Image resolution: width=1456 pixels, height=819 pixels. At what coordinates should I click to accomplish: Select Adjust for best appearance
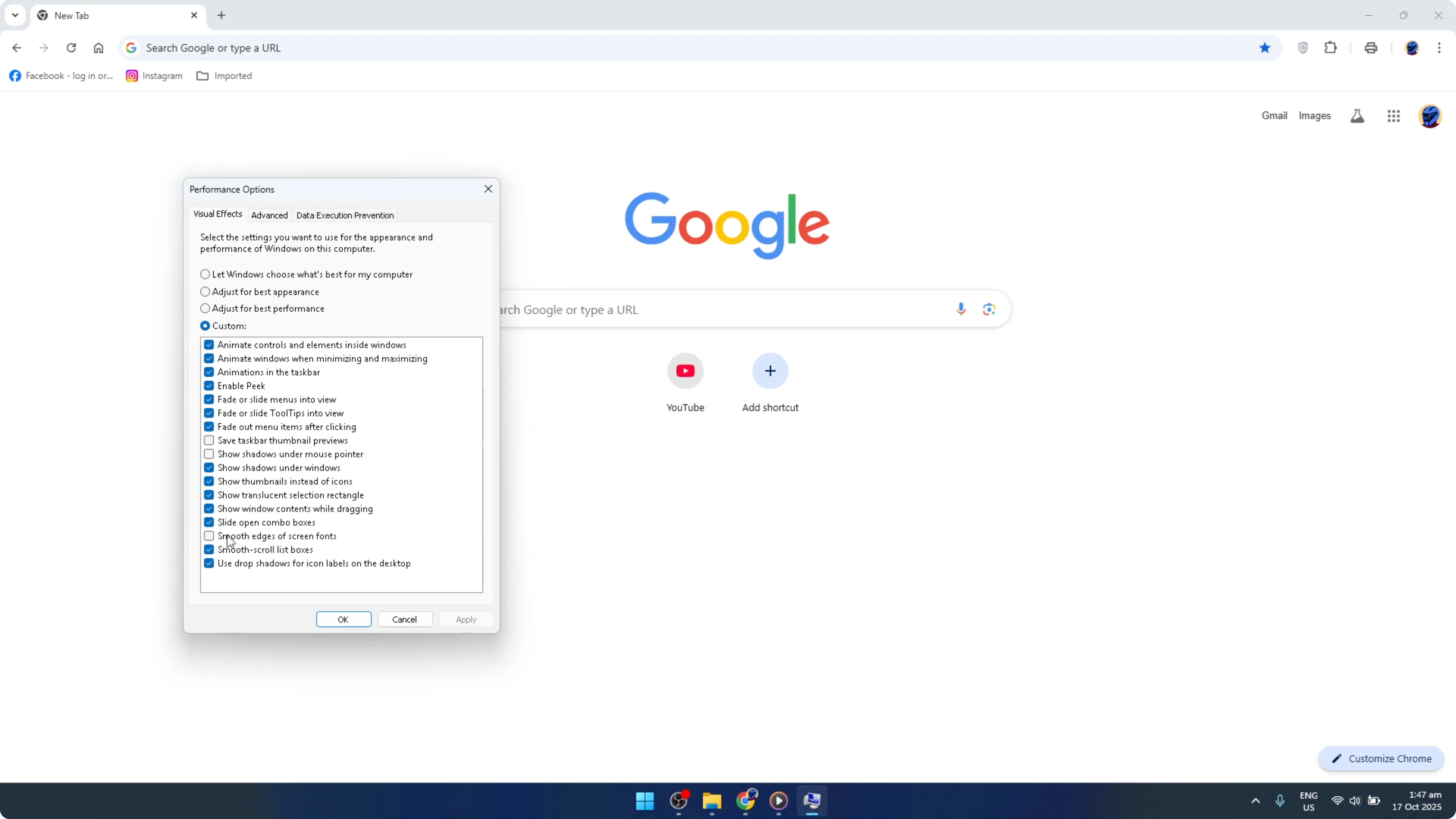click(260, 292)
